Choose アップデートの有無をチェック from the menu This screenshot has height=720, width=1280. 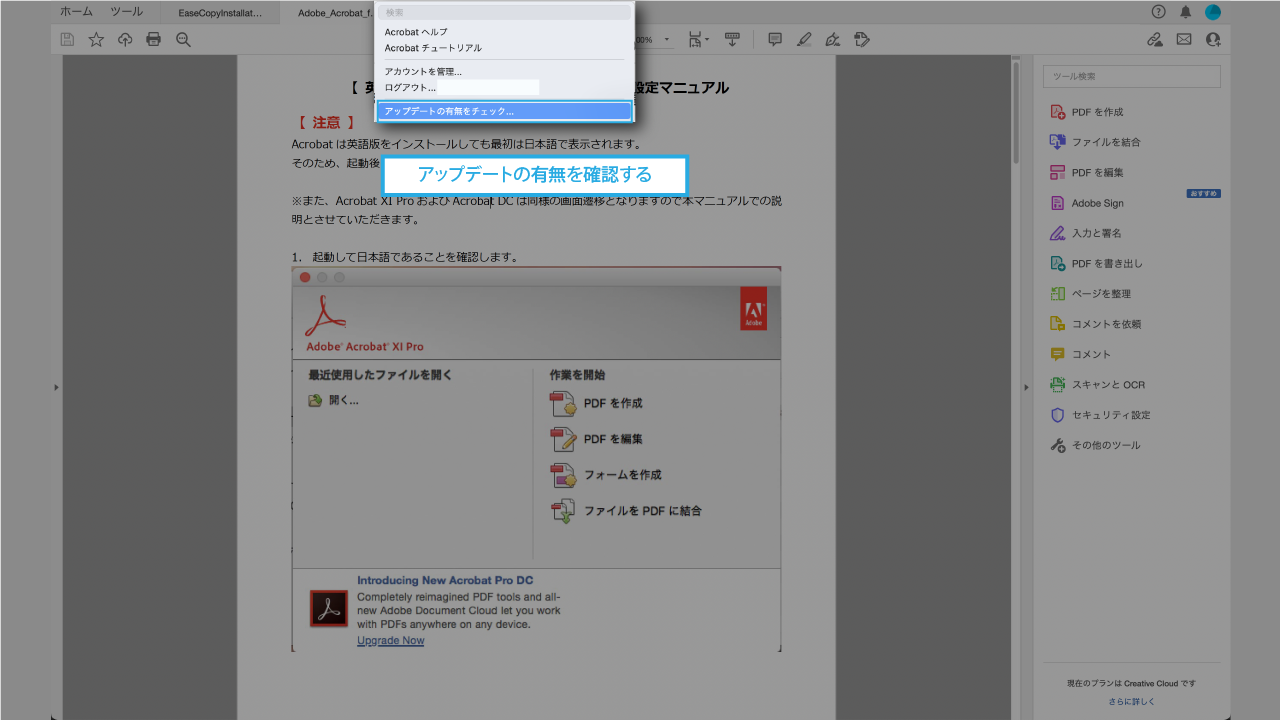tap(452, 111)
